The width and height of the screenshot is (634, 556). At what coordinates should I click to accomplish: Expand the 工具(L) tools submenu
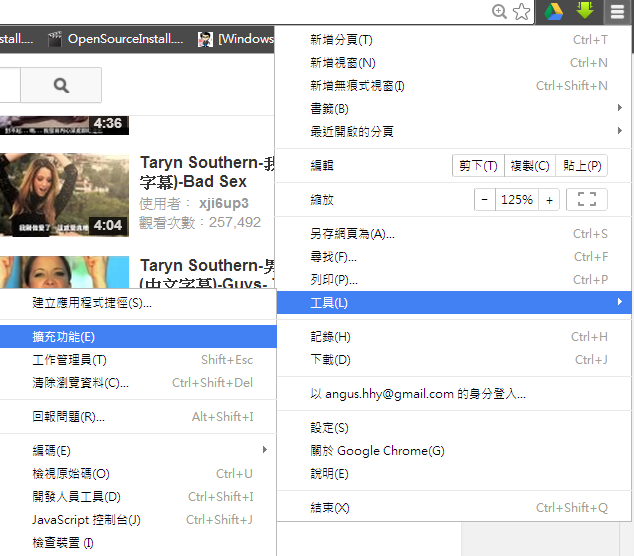pos(454,302)
